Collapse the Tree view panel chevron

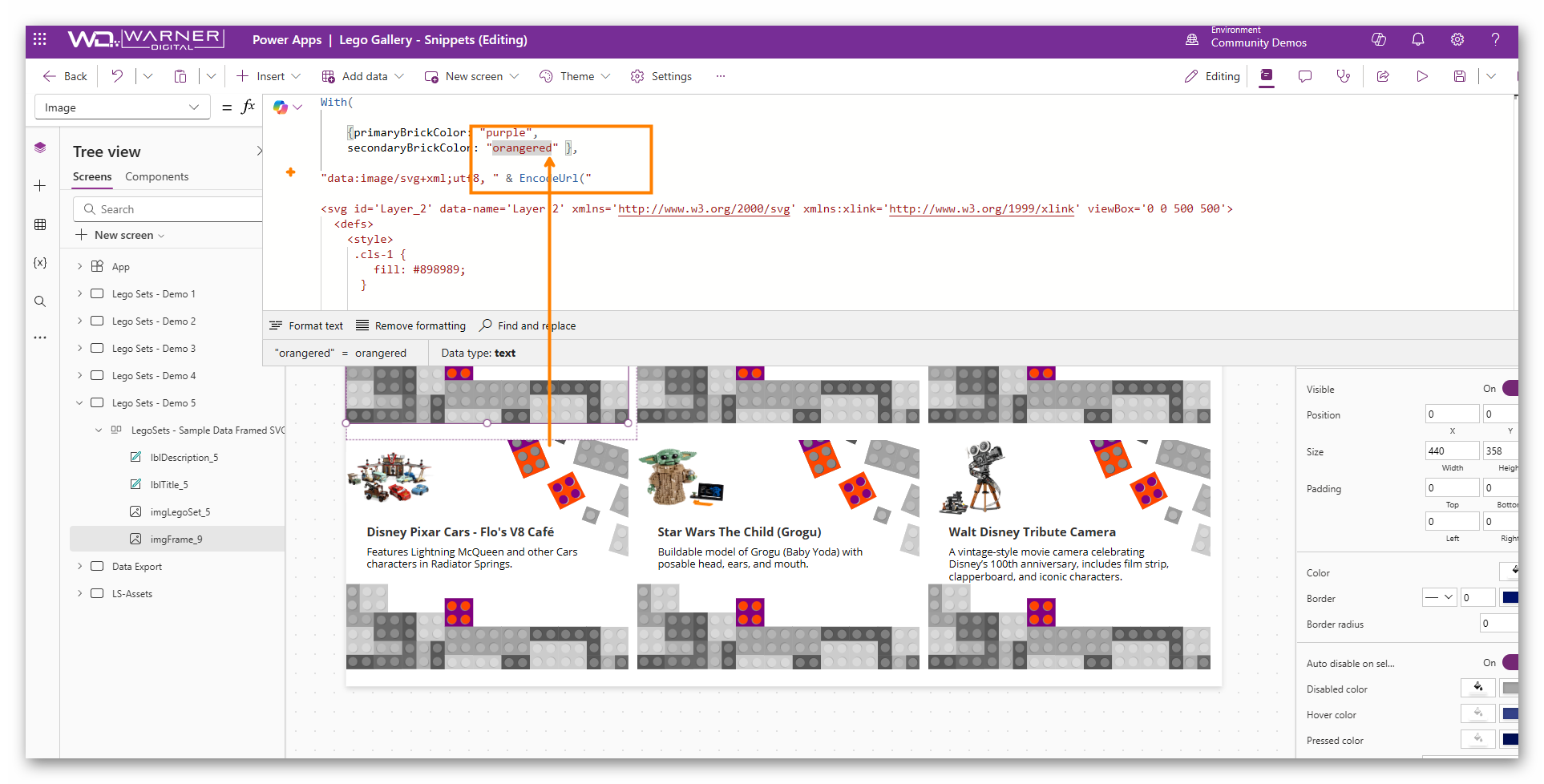pyautogui.click(x=259, y=152)
